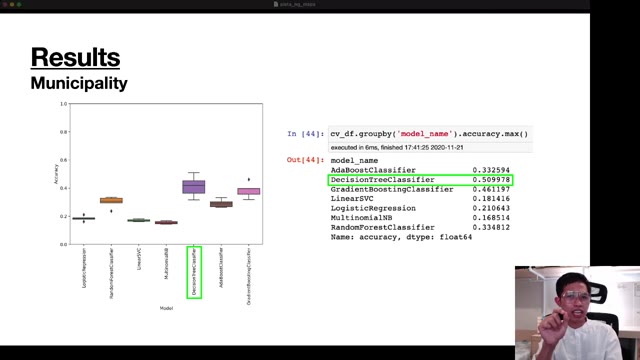Click the RandomForestClassifier x-axis label

click(111, 273)
